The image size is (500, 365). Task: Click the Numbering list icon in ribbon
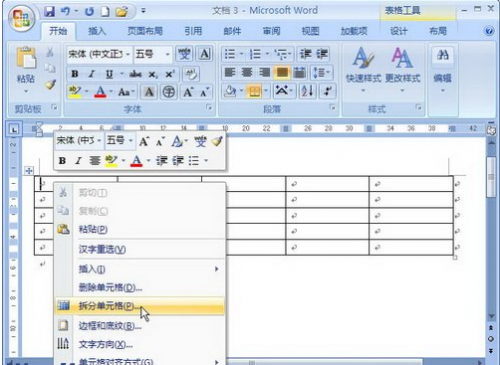255,54
